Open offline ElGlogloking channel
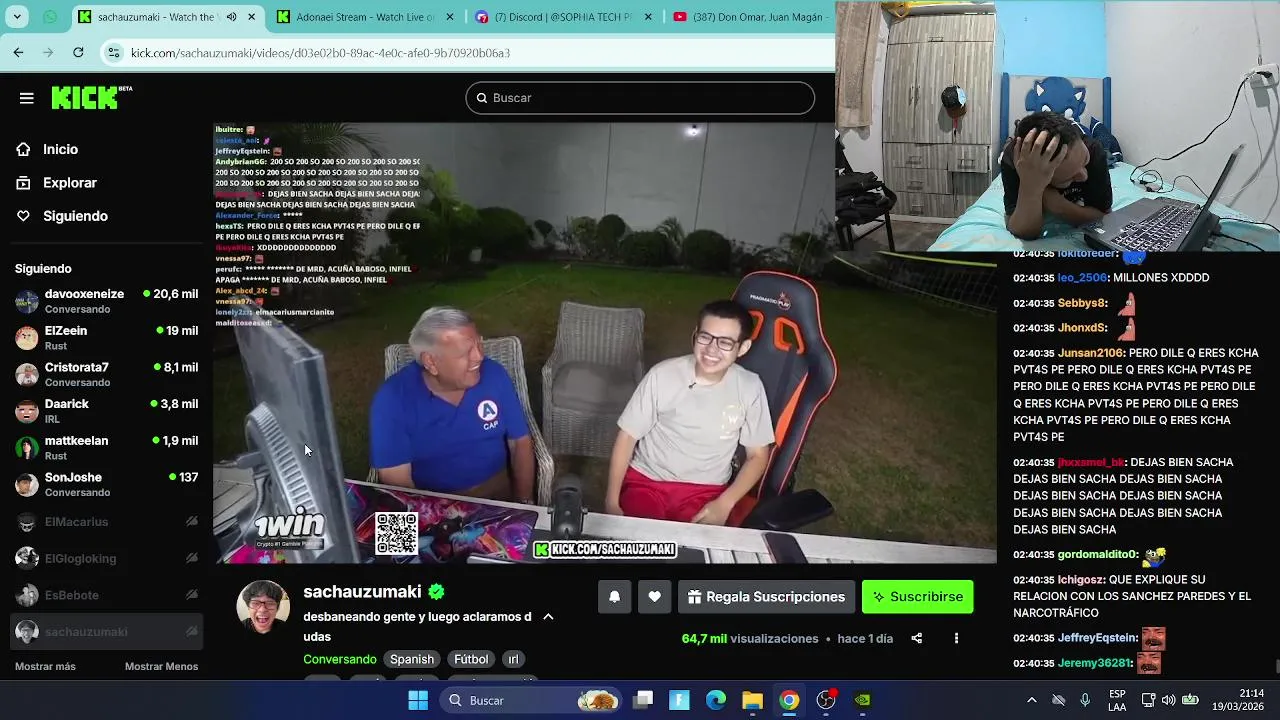Screen dimensions: 1280x720 106,558
